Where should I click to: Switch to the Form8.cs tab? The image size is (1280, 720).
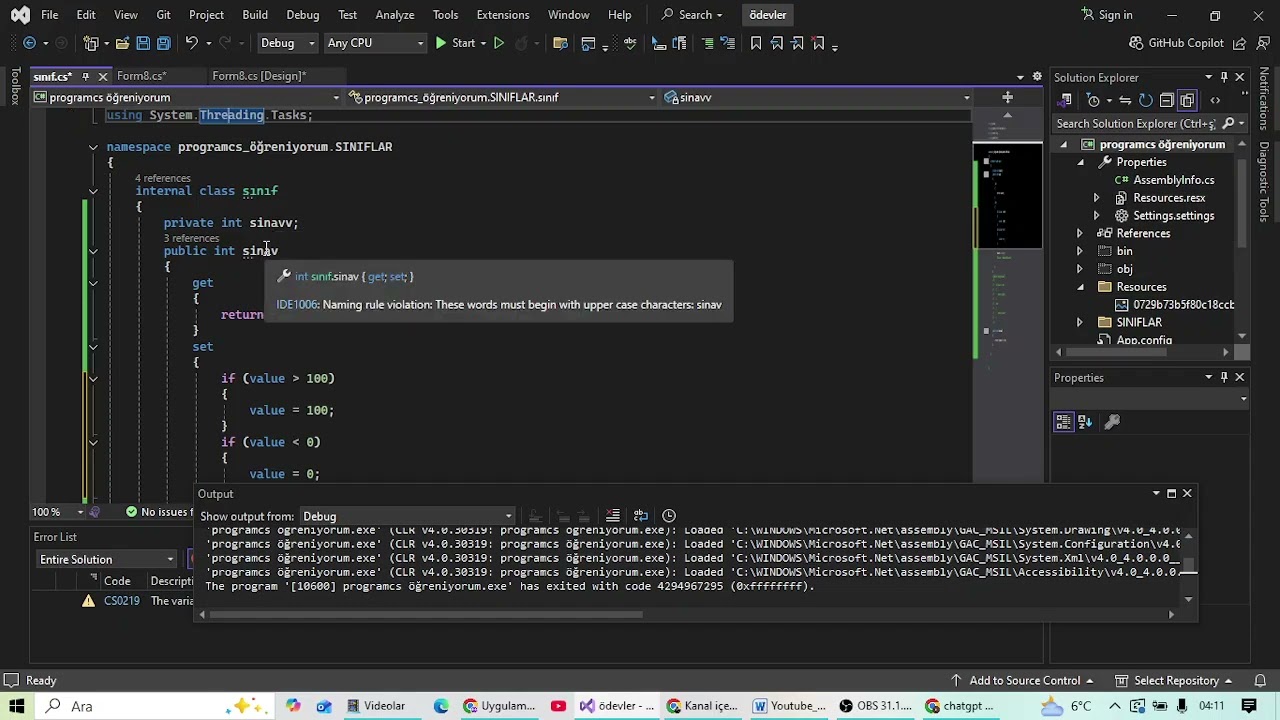(141, 76)
